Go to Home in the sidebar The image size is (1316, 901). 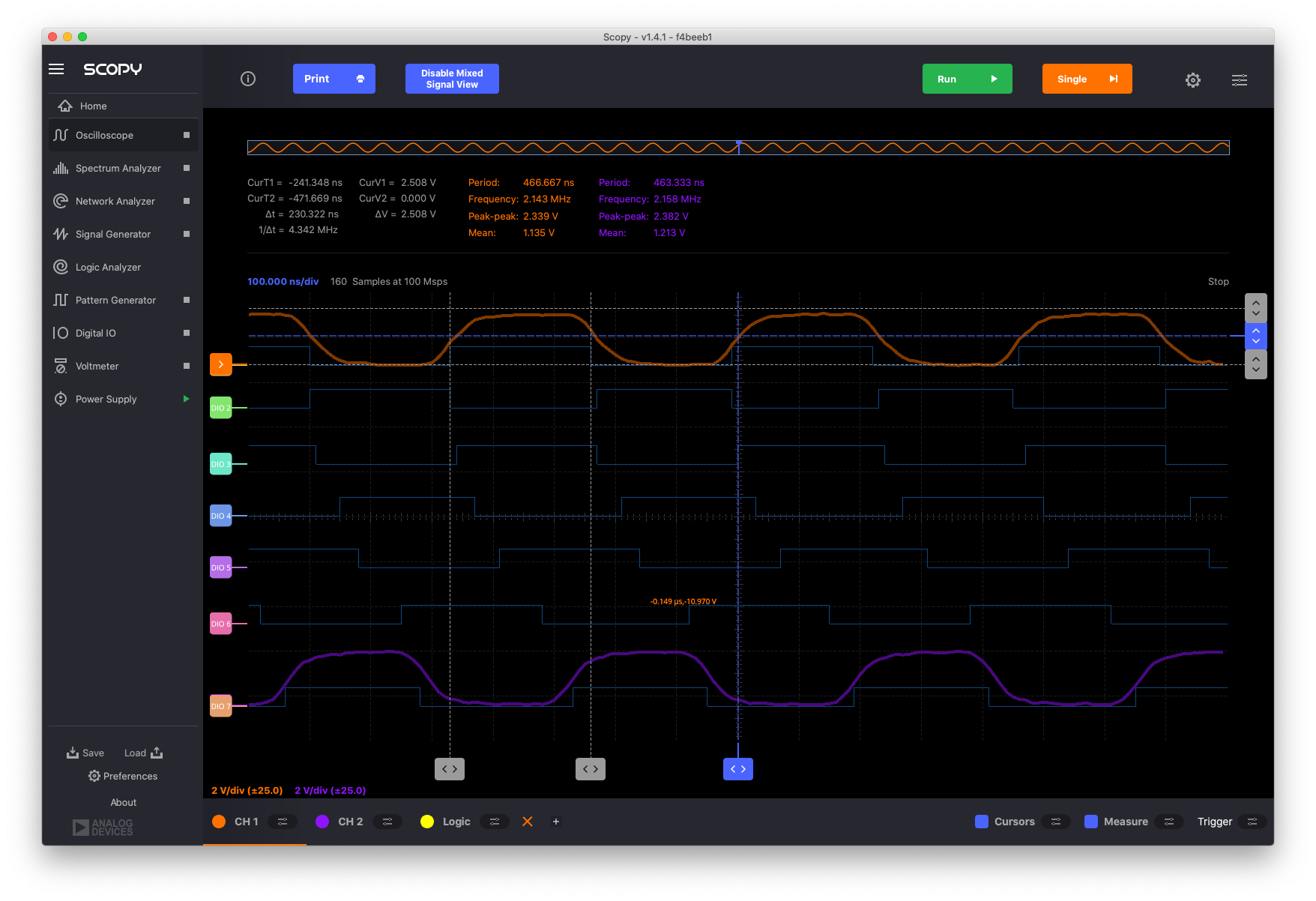[123, 106]
